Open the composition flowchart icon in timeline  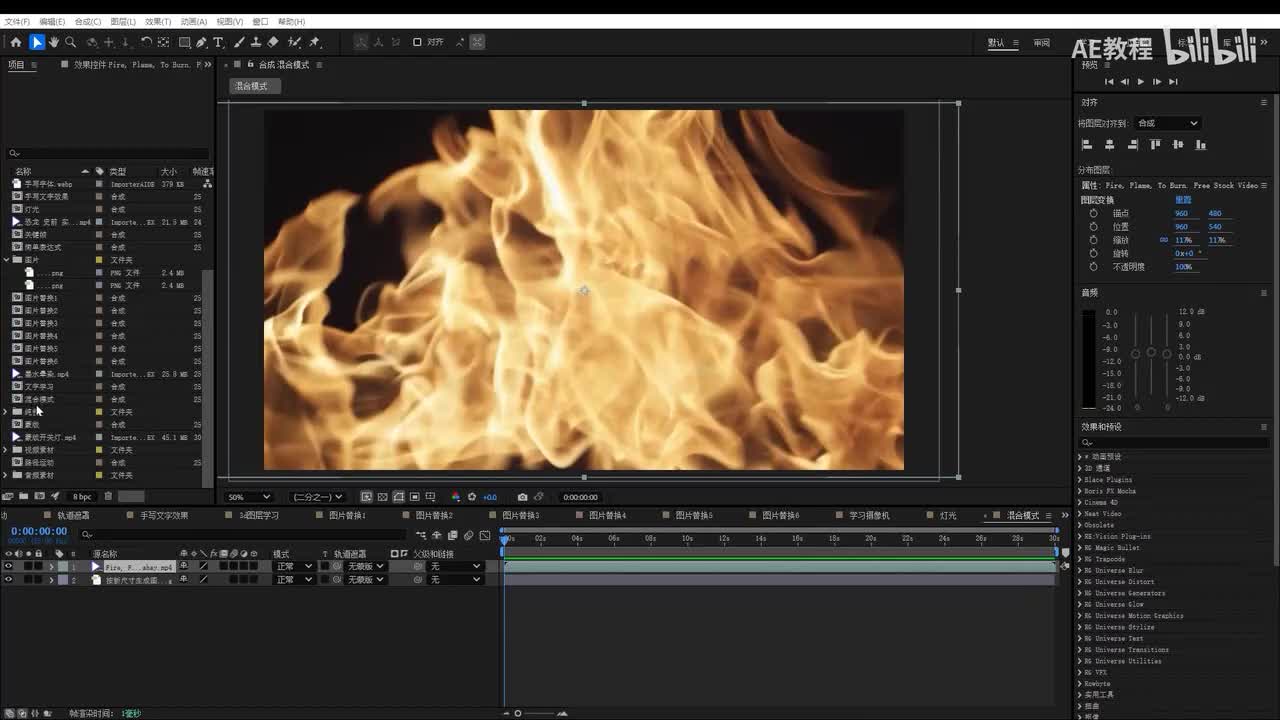[421, 536]
